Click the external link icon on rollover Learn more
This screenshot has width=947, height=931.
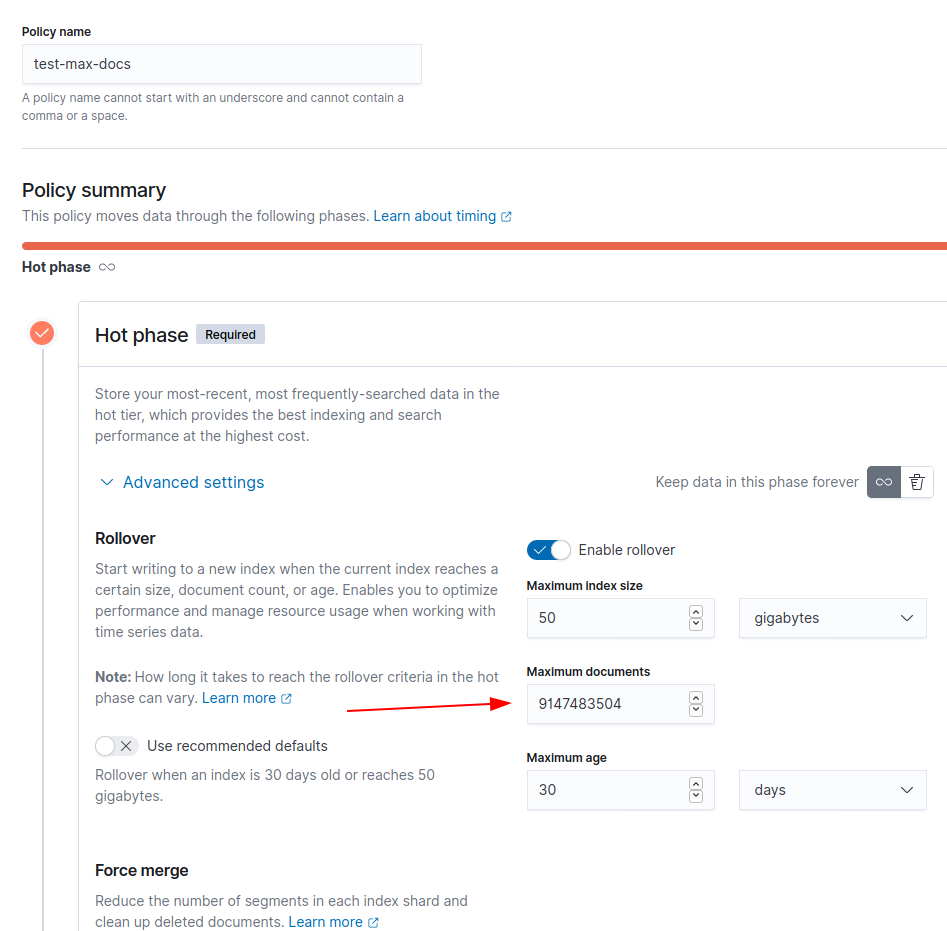point(288,698)
